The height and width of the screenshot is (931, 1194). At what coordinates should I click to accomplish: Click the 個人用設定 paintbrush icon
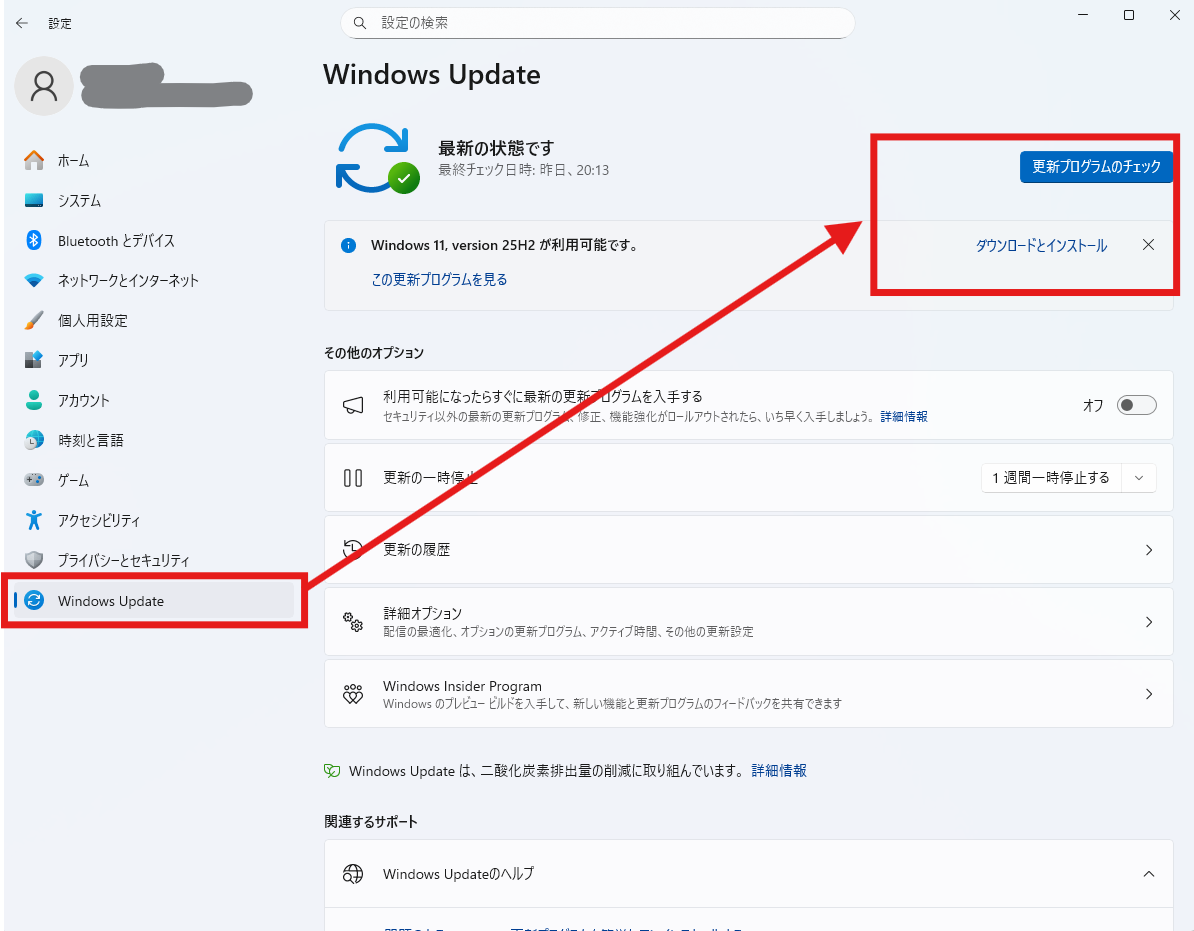click(34, 320)
